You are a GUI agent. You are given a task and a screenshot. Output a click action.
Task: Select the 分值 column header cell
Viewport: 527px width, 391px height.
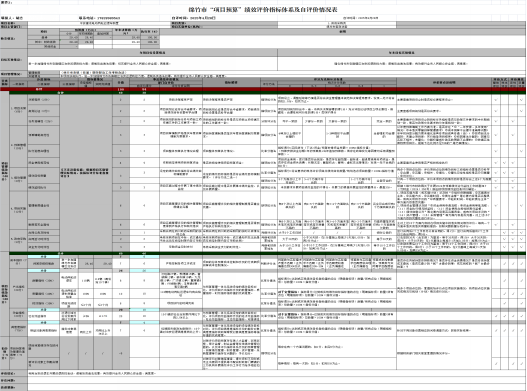[121, 82]
